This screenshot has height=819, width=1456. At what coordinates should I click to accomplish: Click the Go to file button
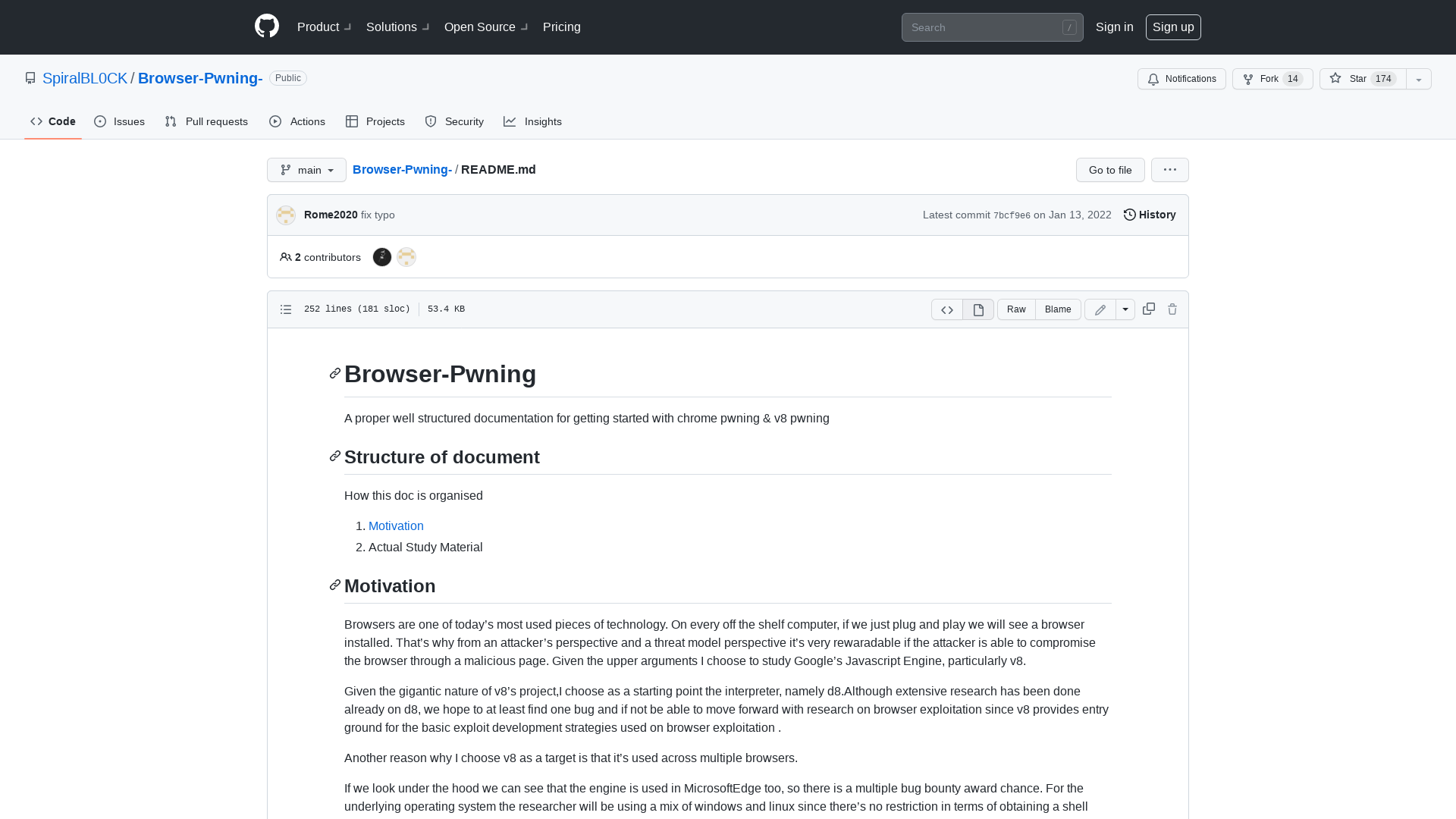coord(1110,170)
